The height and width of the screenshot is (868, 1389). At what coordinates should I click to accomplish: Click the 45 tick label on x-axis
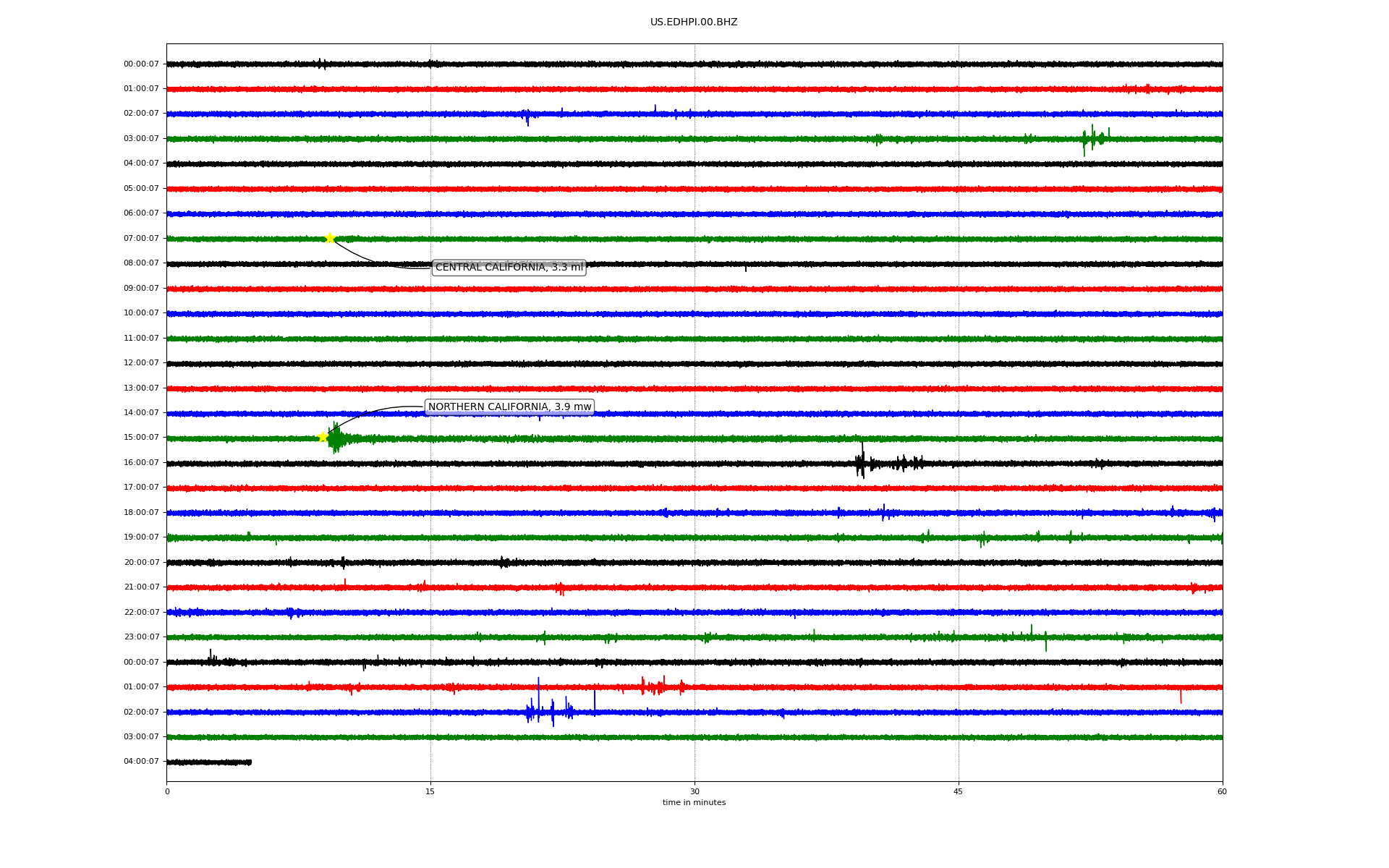958,791
